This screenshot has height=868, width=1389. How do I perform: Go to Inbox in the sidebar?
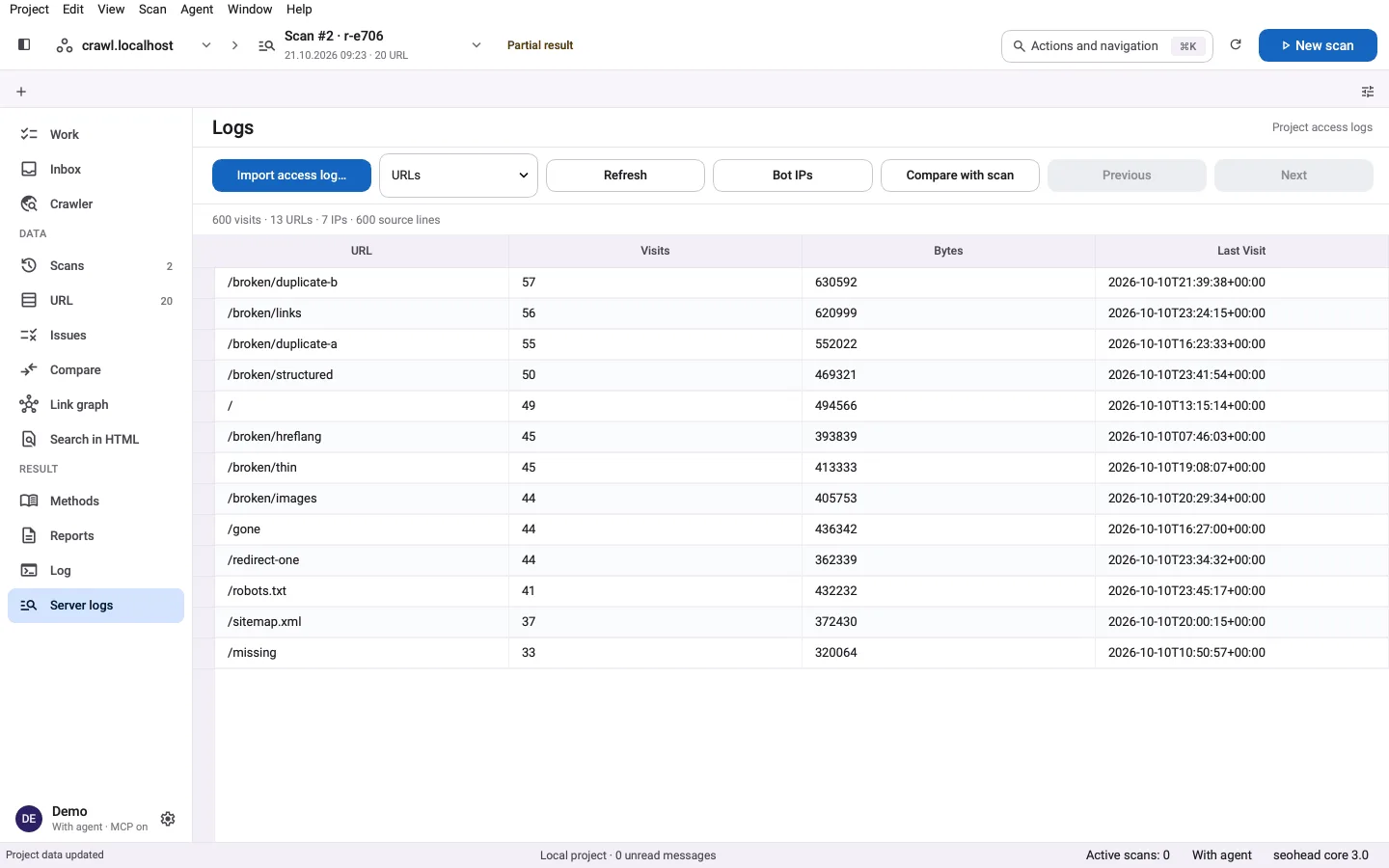tap(95, 169)
